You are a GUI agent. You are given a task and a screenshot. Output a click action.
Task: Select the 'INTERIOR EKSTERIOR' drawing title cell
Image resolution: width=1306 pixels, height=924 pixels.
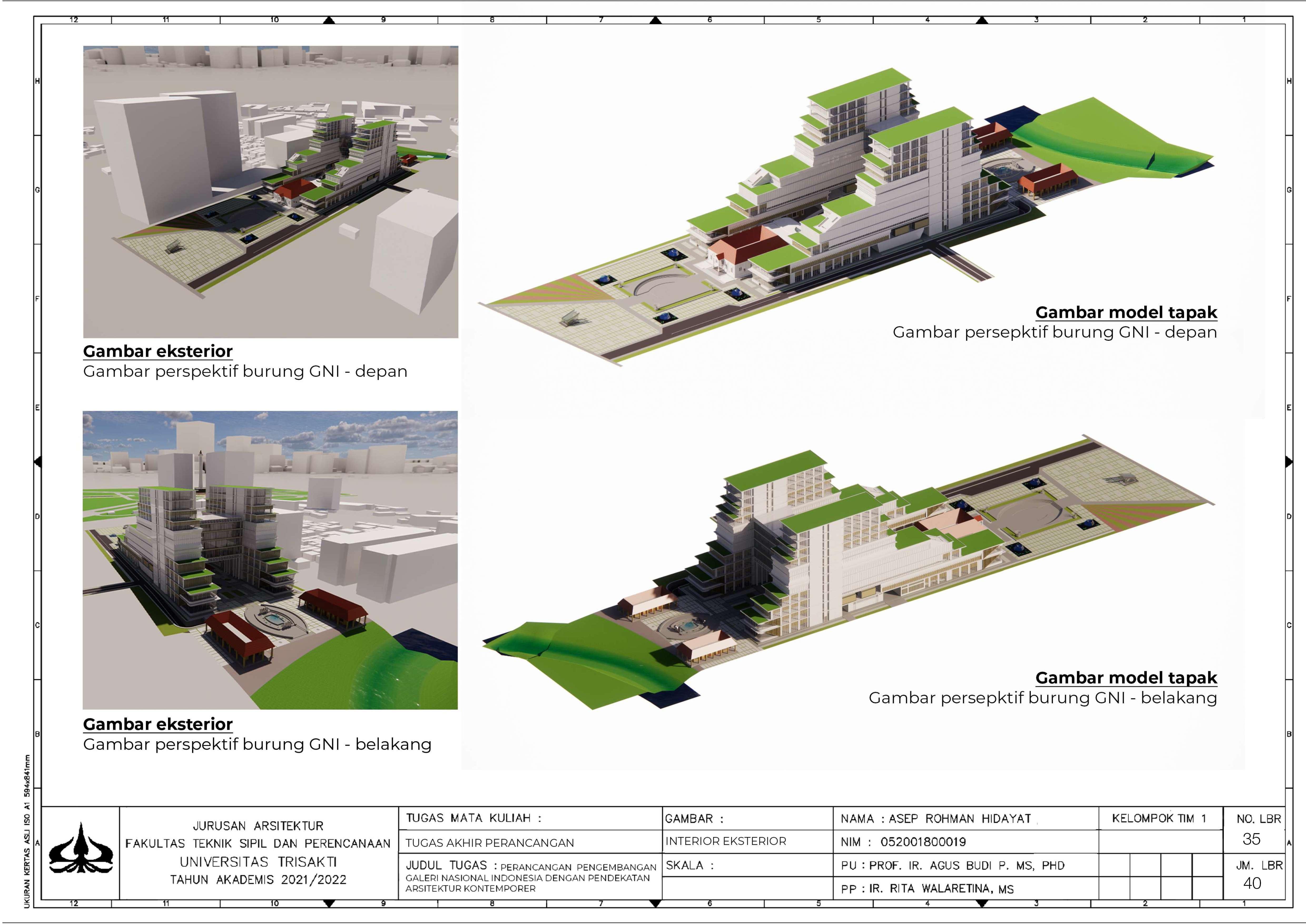pos(726,841)
